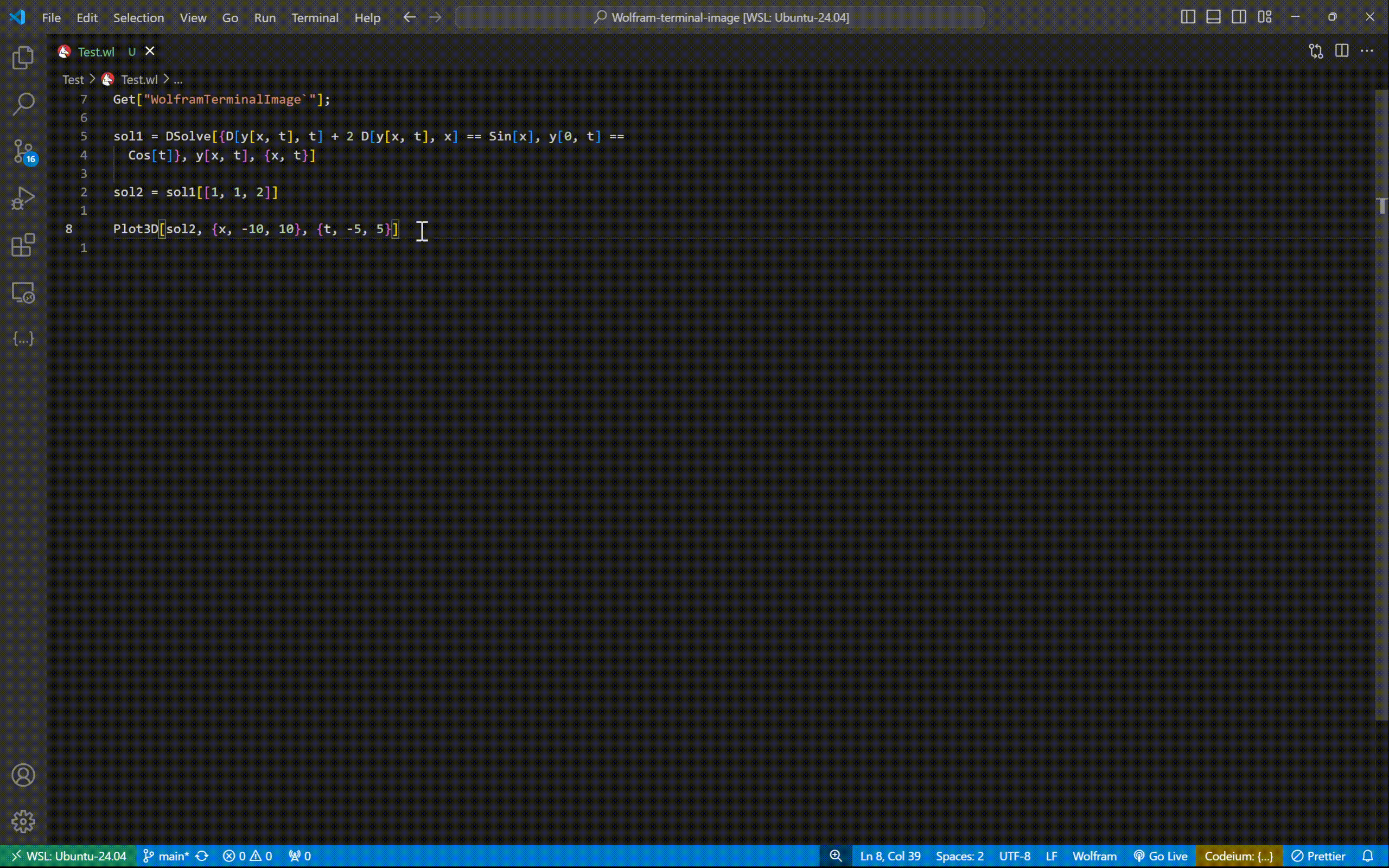Image resolution: width=1389 pixels, height=868 pixels.
Task: Open the File menu
Action: [51, 18]
